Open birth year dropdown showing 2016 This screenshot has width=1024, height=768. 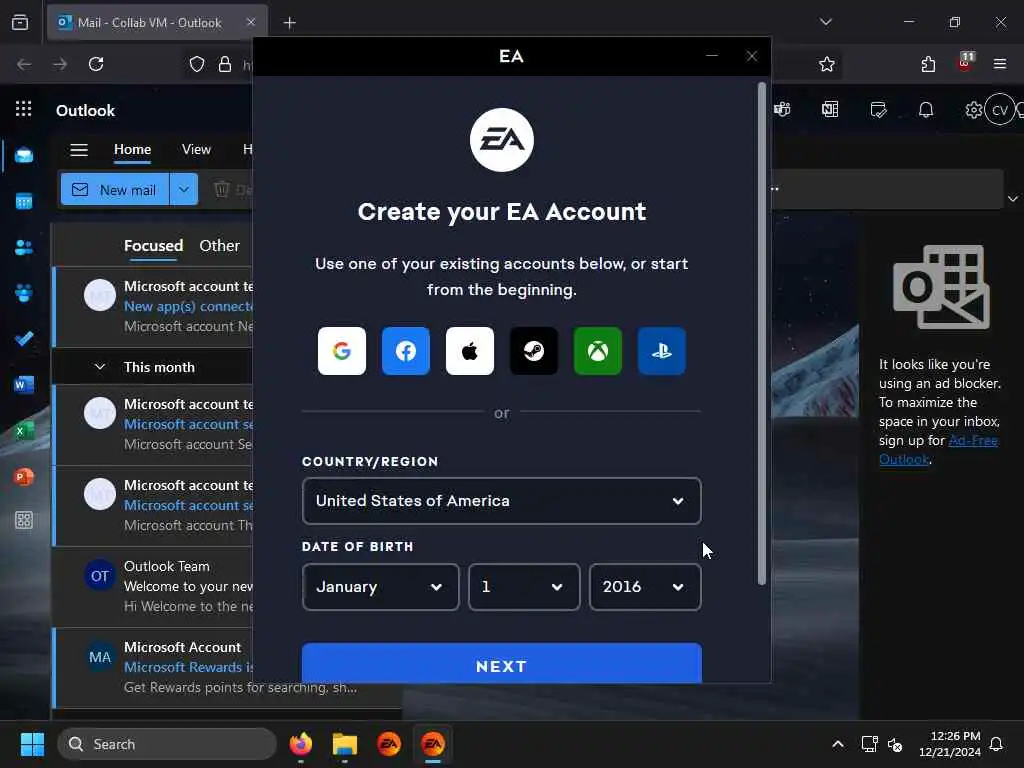[x=645, y=587]
